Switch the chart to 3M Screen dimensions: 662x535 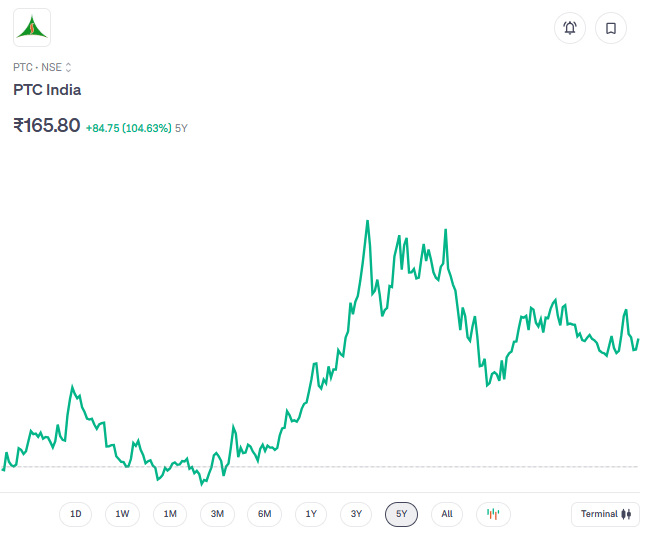(x=217, y=514)
